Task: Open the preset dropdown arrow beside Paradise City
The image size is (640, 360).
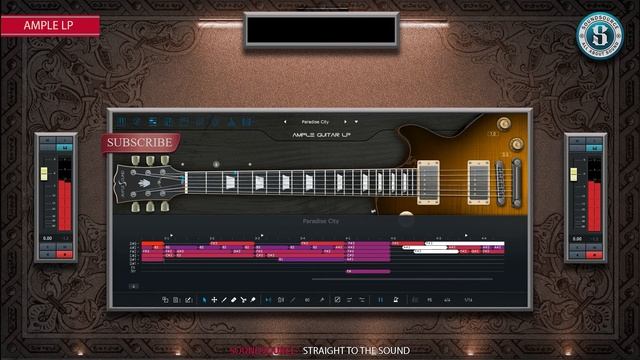Action: click(x=356, y=122)
